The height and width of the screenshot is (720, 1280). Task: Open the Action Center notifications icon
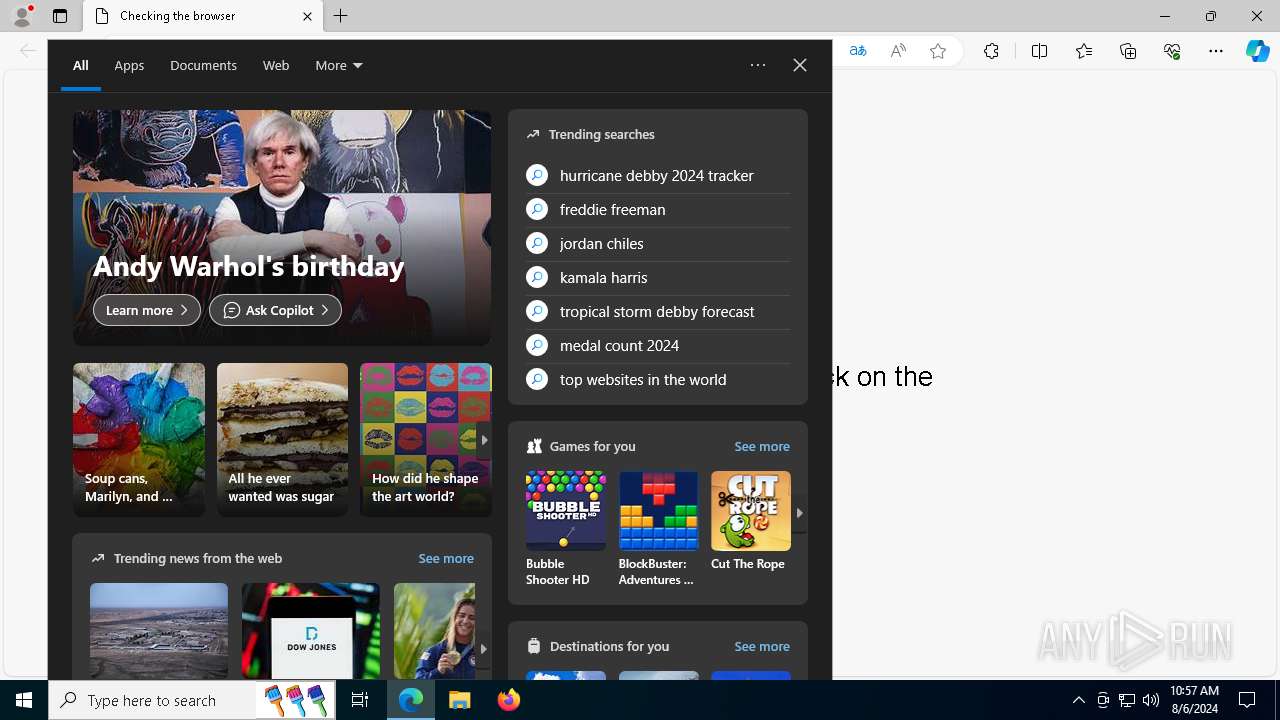pyautogui.click(x=1247, y=700)
